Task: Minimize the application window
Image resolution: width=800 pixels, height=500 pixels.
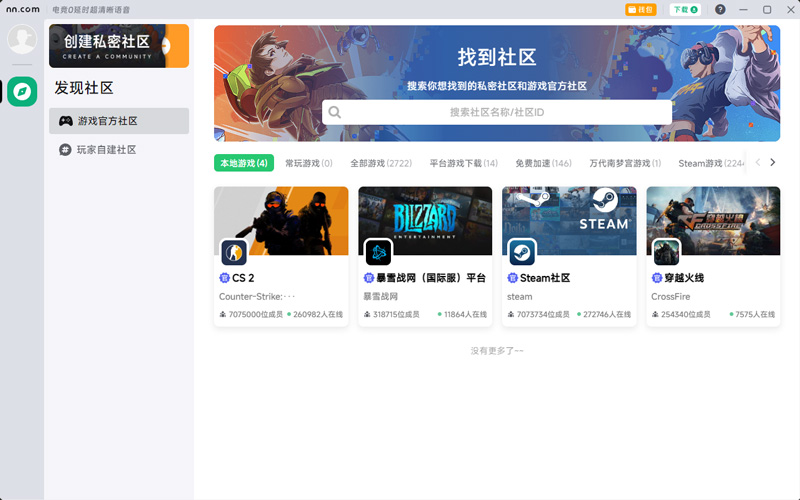Action: click(743, 9)
